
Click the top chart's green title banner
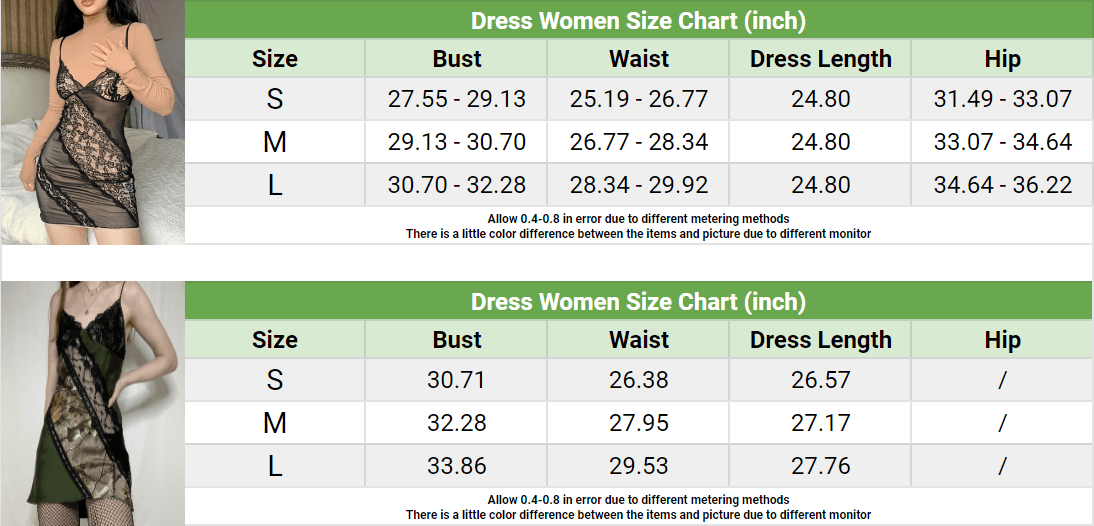coord(638,20)
